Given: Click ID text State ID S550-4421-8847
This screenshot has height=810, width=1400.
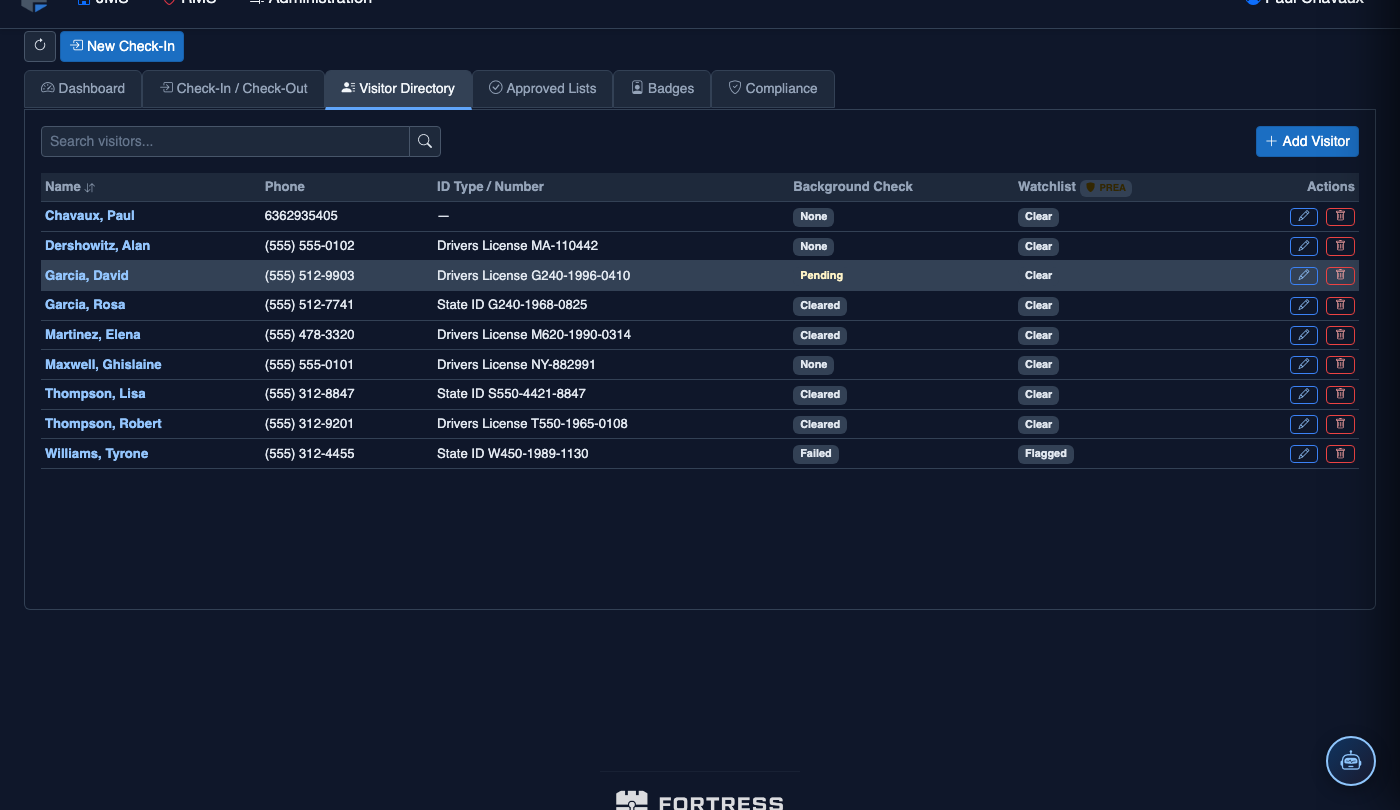Looking at the screenshot, I should pos(511,394).
